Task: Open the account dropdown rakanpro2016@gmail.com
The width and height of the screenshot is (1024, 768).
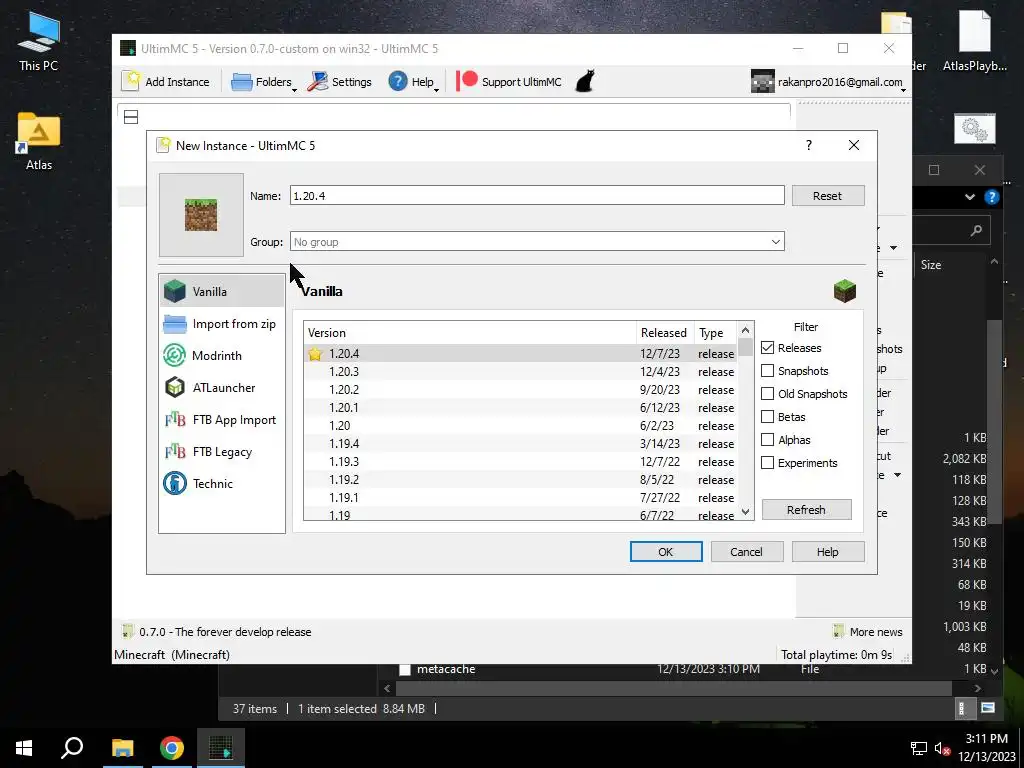Action: 828,82
